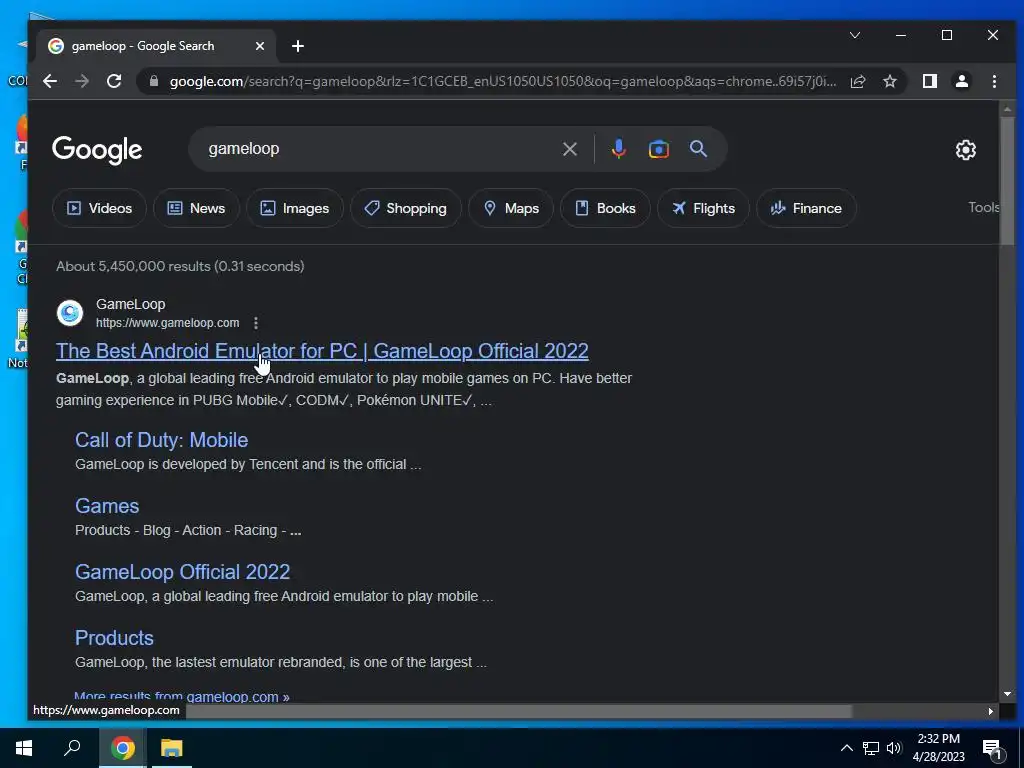Close the gameloop Google Search tab
This screenshot has width=1024, height=768.
pos(260,46)
